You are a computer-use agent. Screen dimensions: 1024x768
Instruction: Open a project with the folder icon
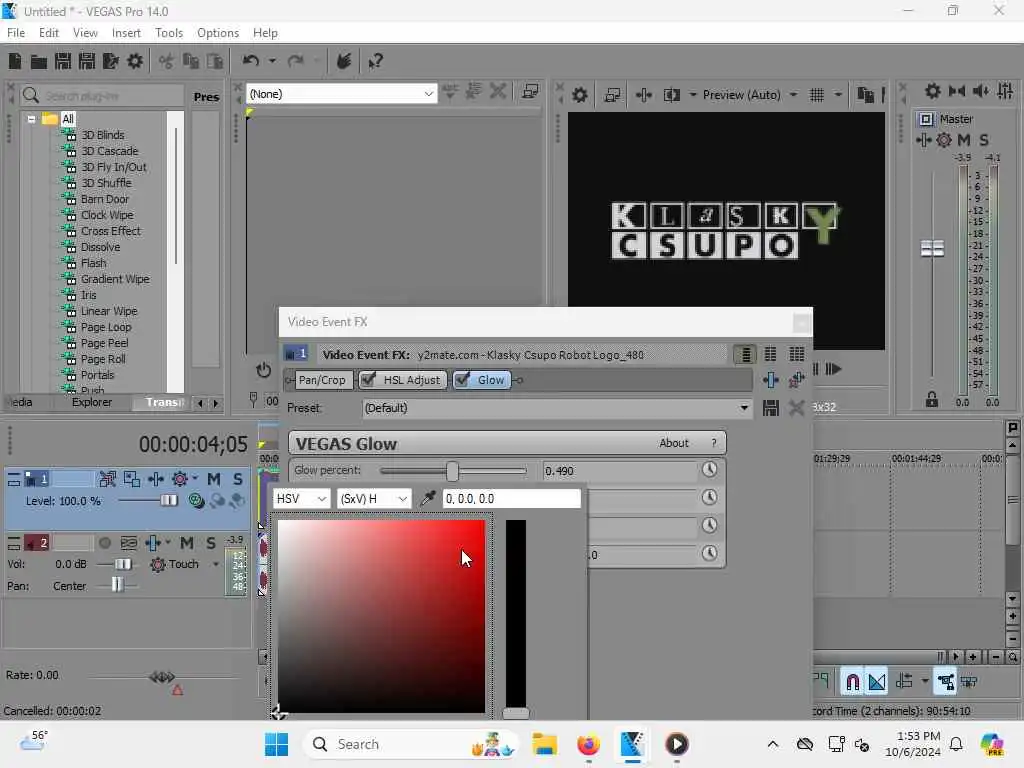pos(39,61)
